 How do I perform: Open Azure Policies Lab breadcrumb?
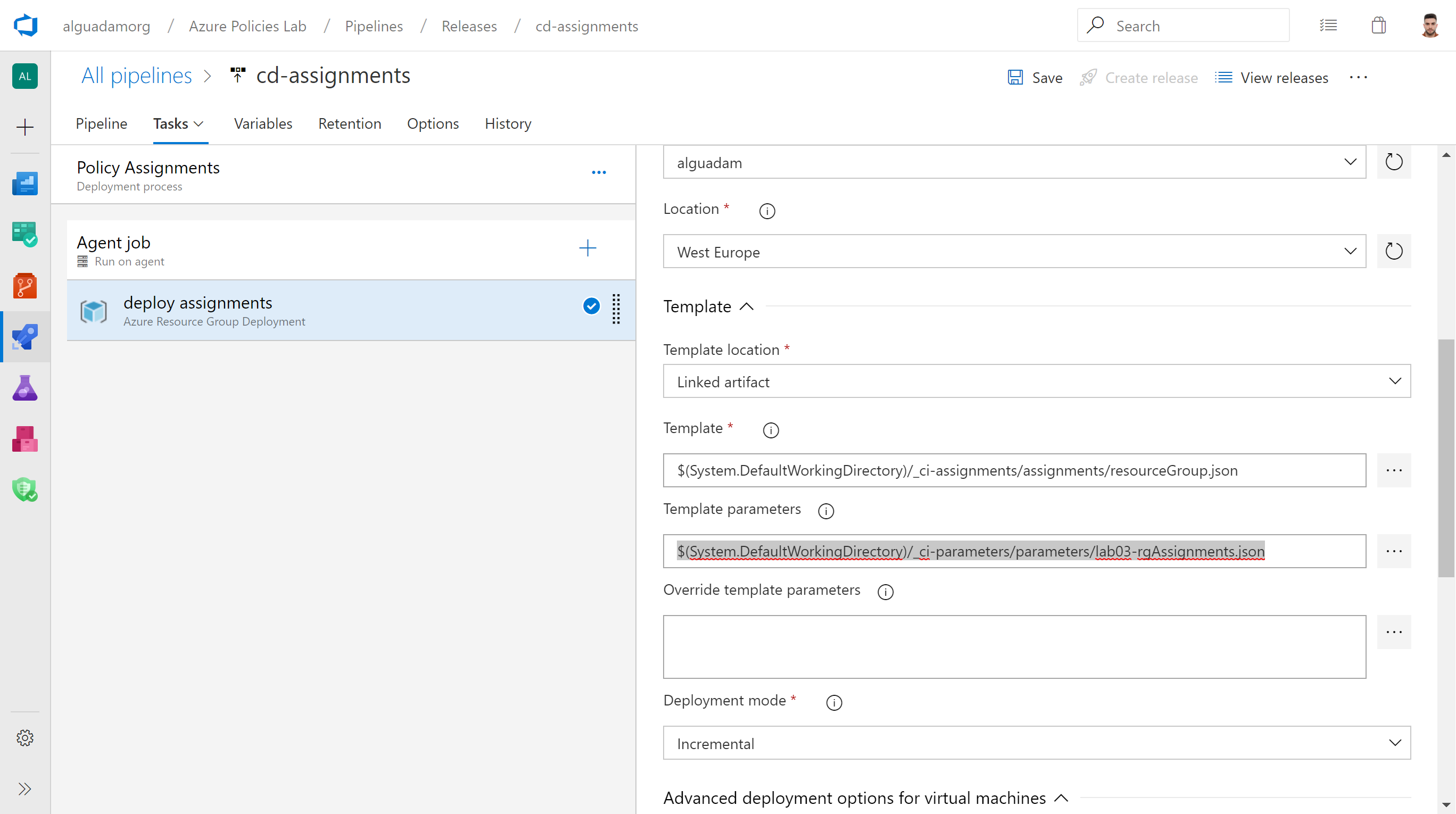click(247, 26)
